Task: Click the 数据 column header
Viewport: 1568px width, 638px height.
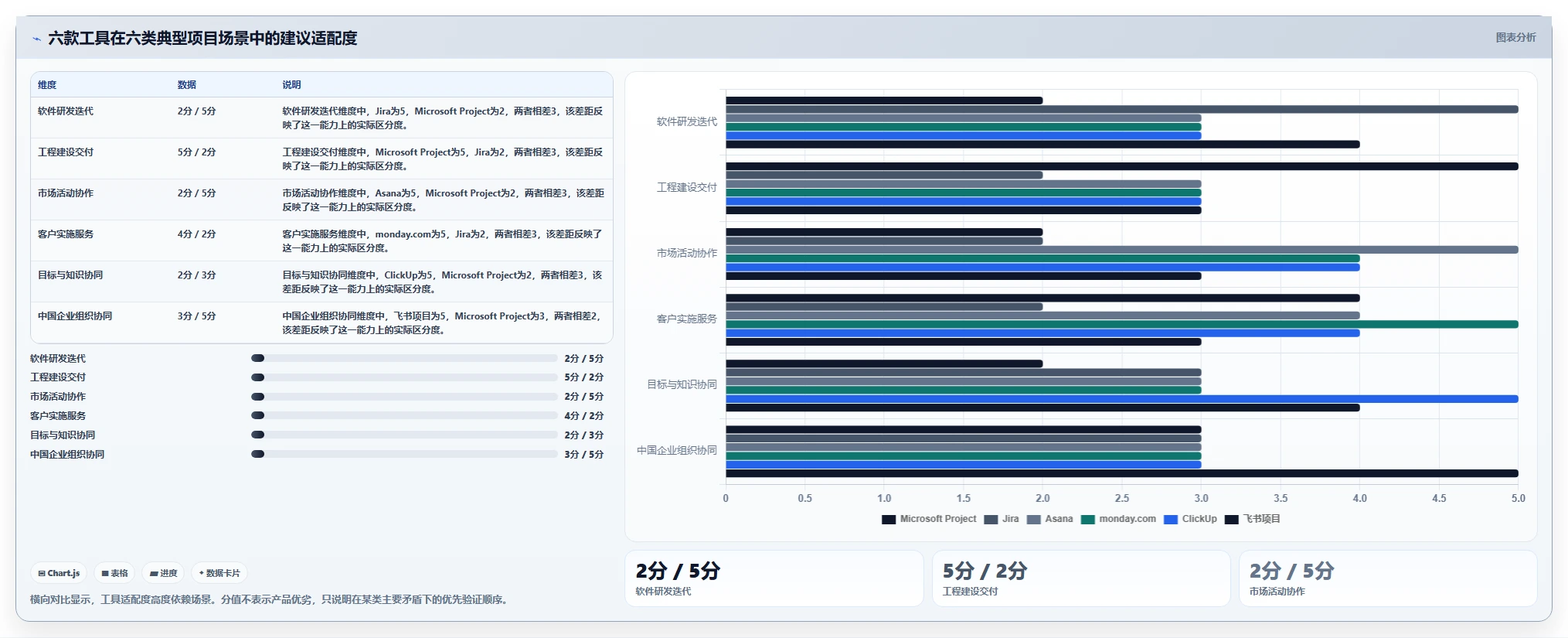Action: tap(186, 85)
